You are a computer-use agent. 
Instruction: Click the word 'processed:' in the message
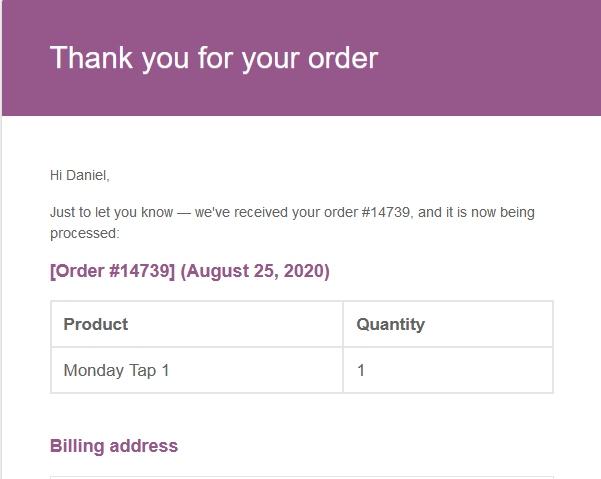coord(85,233)
